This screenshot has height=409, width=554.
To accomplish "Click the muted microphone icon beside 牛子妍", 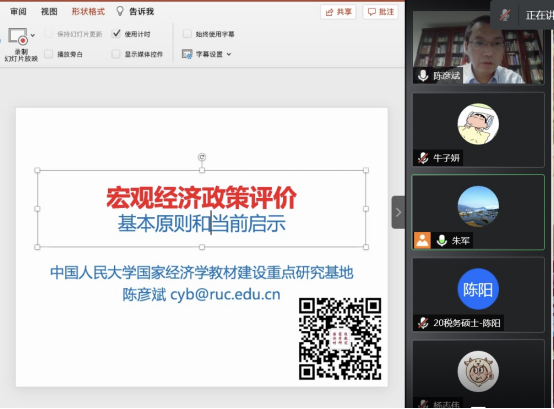I will tap(423, 158).
